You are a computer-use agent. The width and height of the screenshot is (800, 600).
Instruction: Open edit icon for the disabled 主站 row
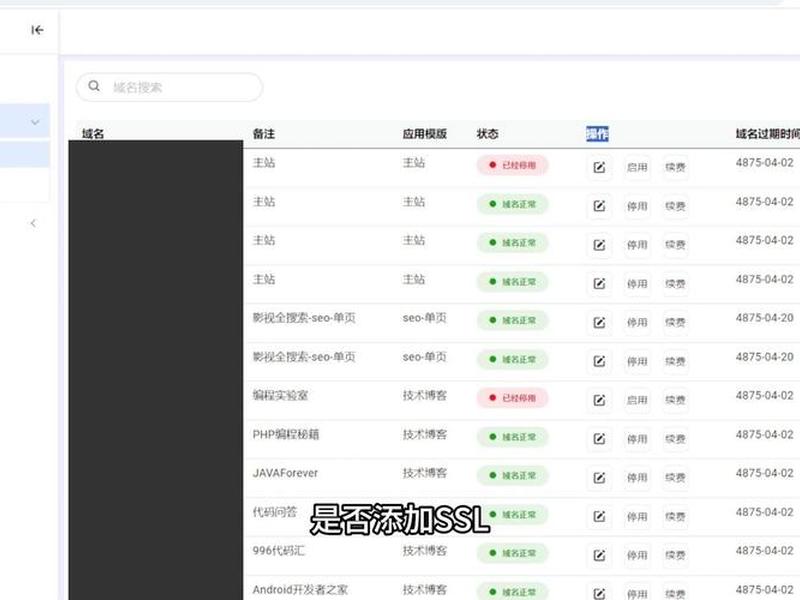[x=599, y=167]
